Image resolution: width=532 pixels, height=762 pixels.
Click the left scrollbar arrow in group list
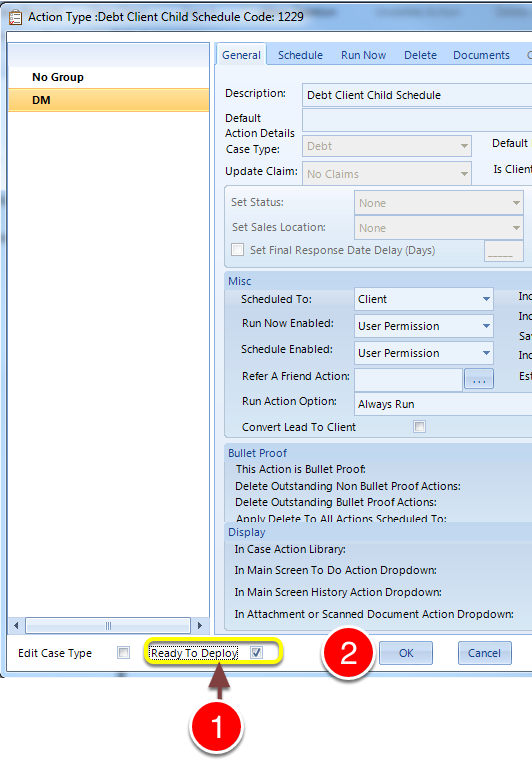pos(16,625)
